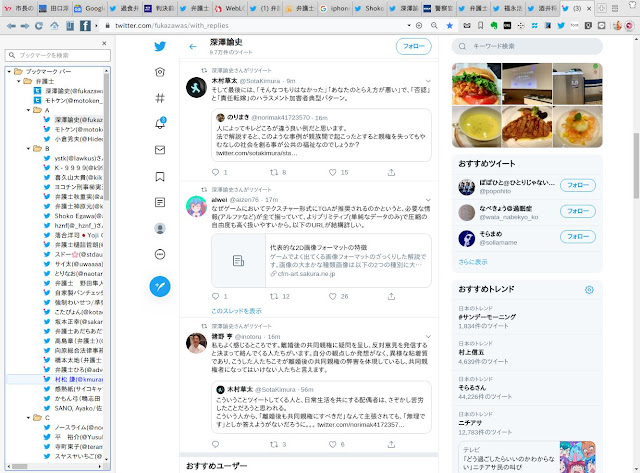Click the magnifier zoom icon in address bar
The height and width of the screenshot is (473, 640).
[434, 25]
